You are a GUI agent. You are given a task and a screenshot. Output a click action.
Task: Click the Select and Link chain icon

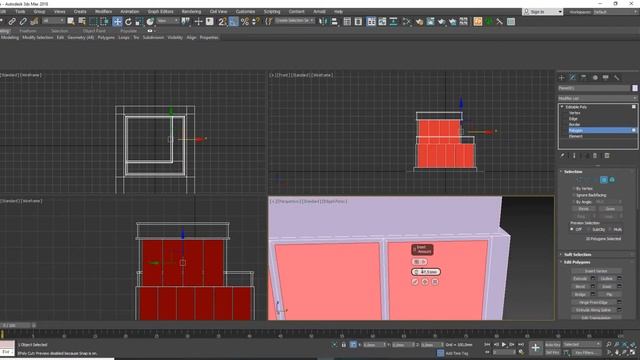pyautogui.click(x=12, y=22)
